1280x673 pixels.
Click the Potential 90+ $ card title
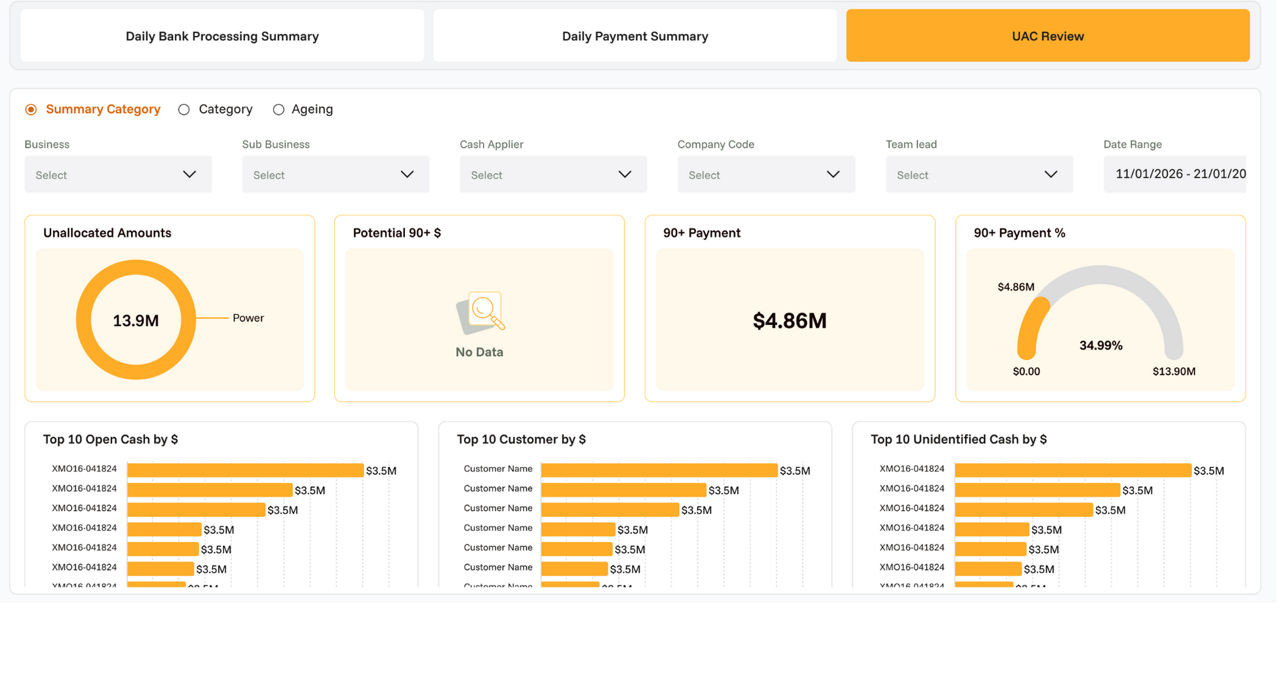(x=397, y=233)
